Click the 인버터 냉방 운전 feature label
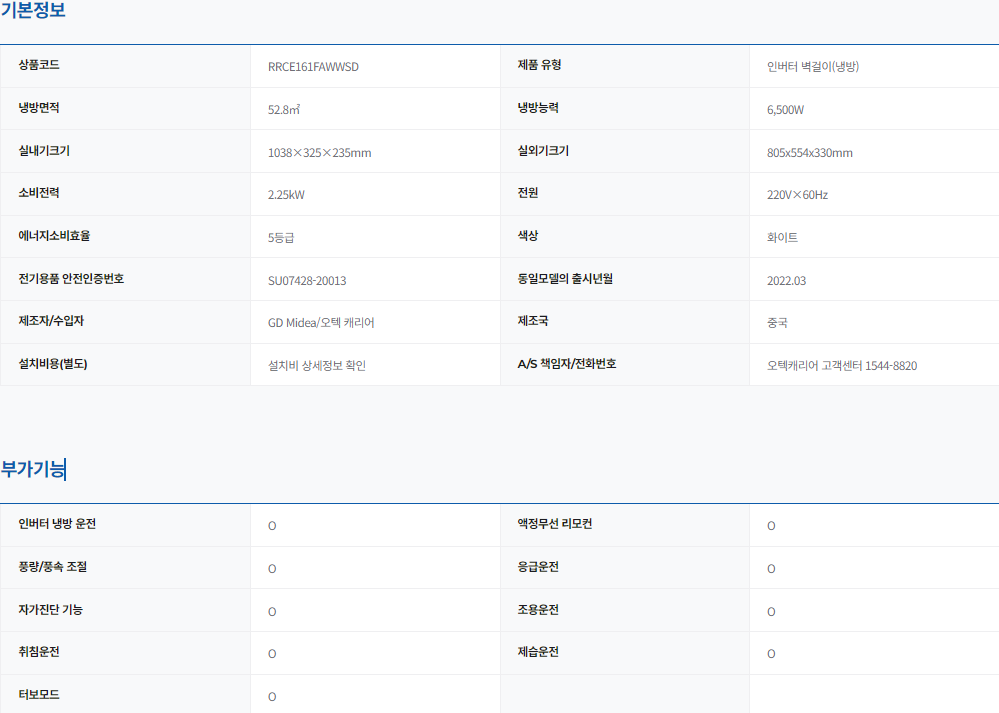This screenshot has width=999, height=713. 57,524
